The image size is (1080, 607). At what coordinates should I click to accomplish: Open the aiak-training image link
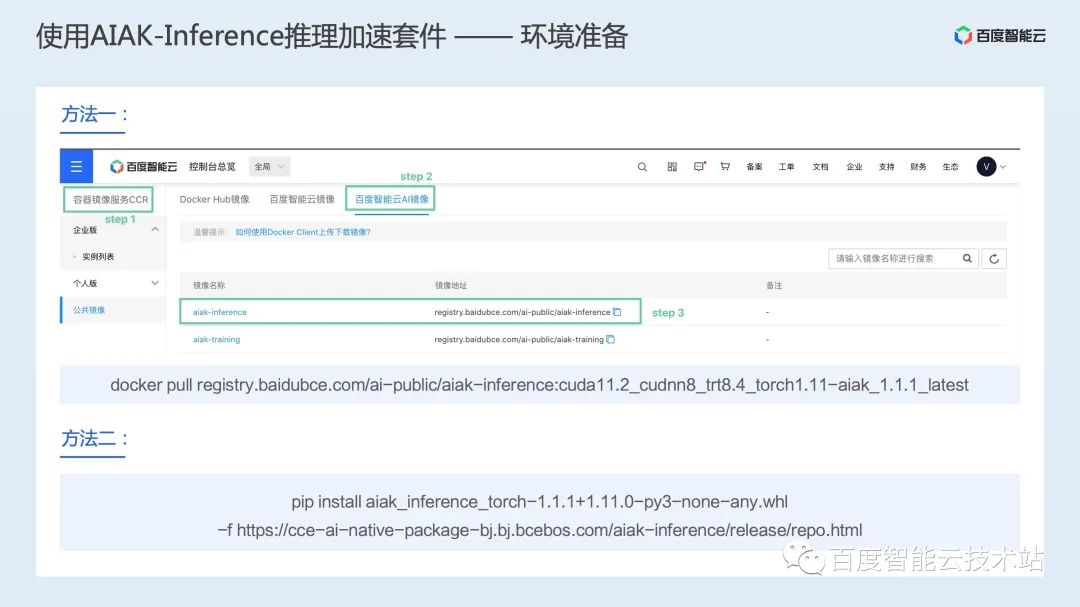(216, 339)
